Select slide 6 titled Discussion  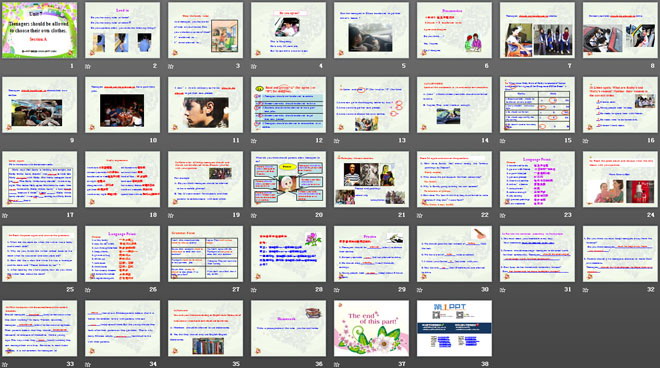point(454,30)
